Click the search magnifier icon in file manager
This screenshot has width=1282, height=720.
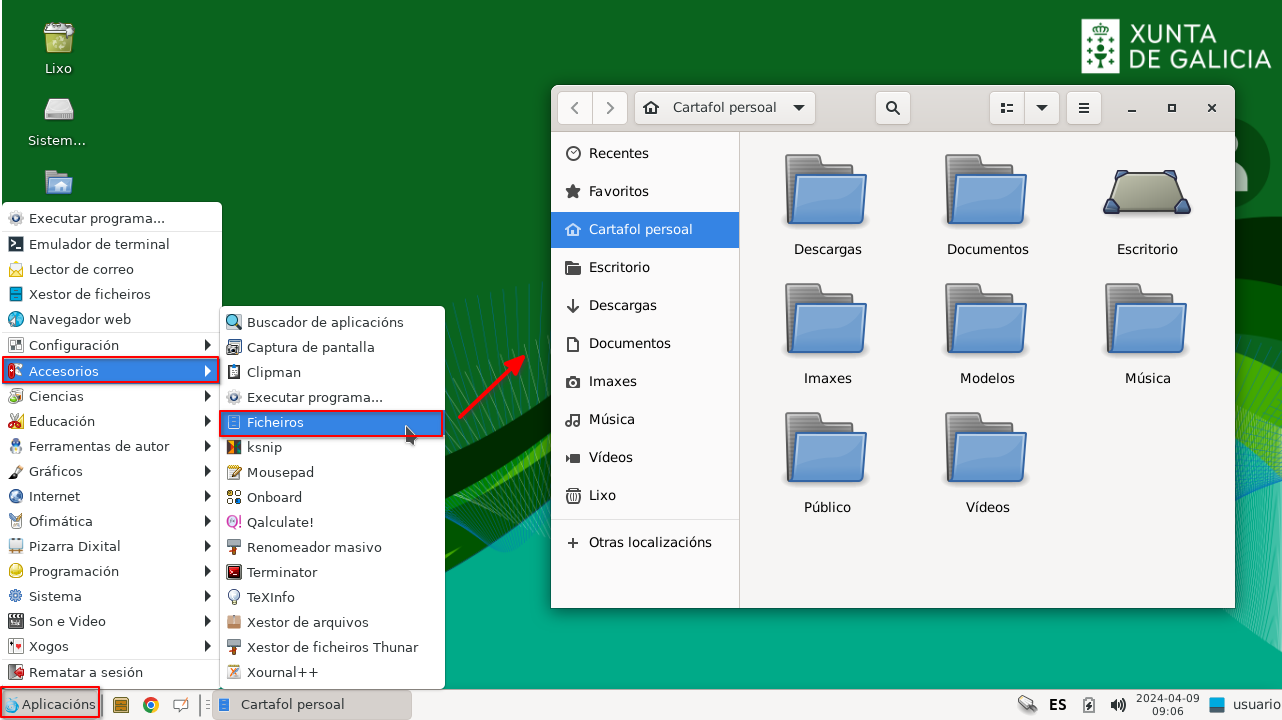click(892, 108)
